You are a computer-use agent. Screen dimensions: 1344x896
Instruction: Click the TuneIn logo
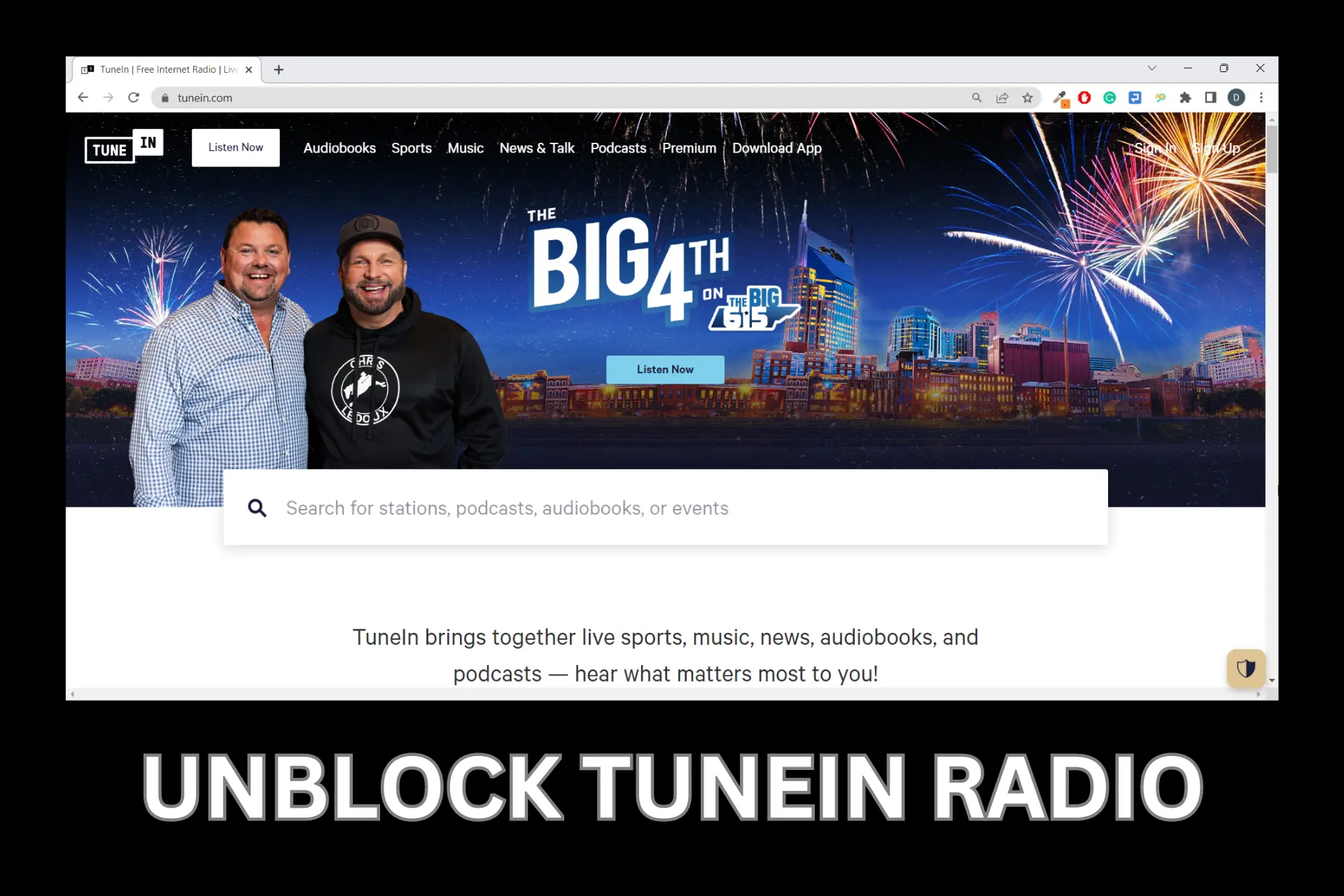(123, 146)
